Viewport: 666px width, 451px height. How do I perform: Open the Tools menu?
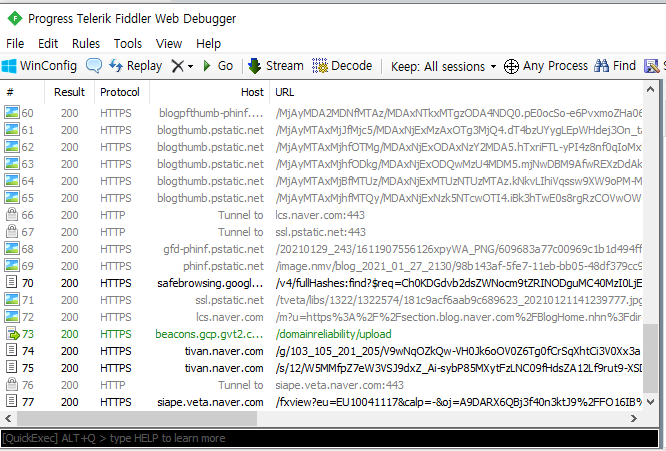click(127, 43)
